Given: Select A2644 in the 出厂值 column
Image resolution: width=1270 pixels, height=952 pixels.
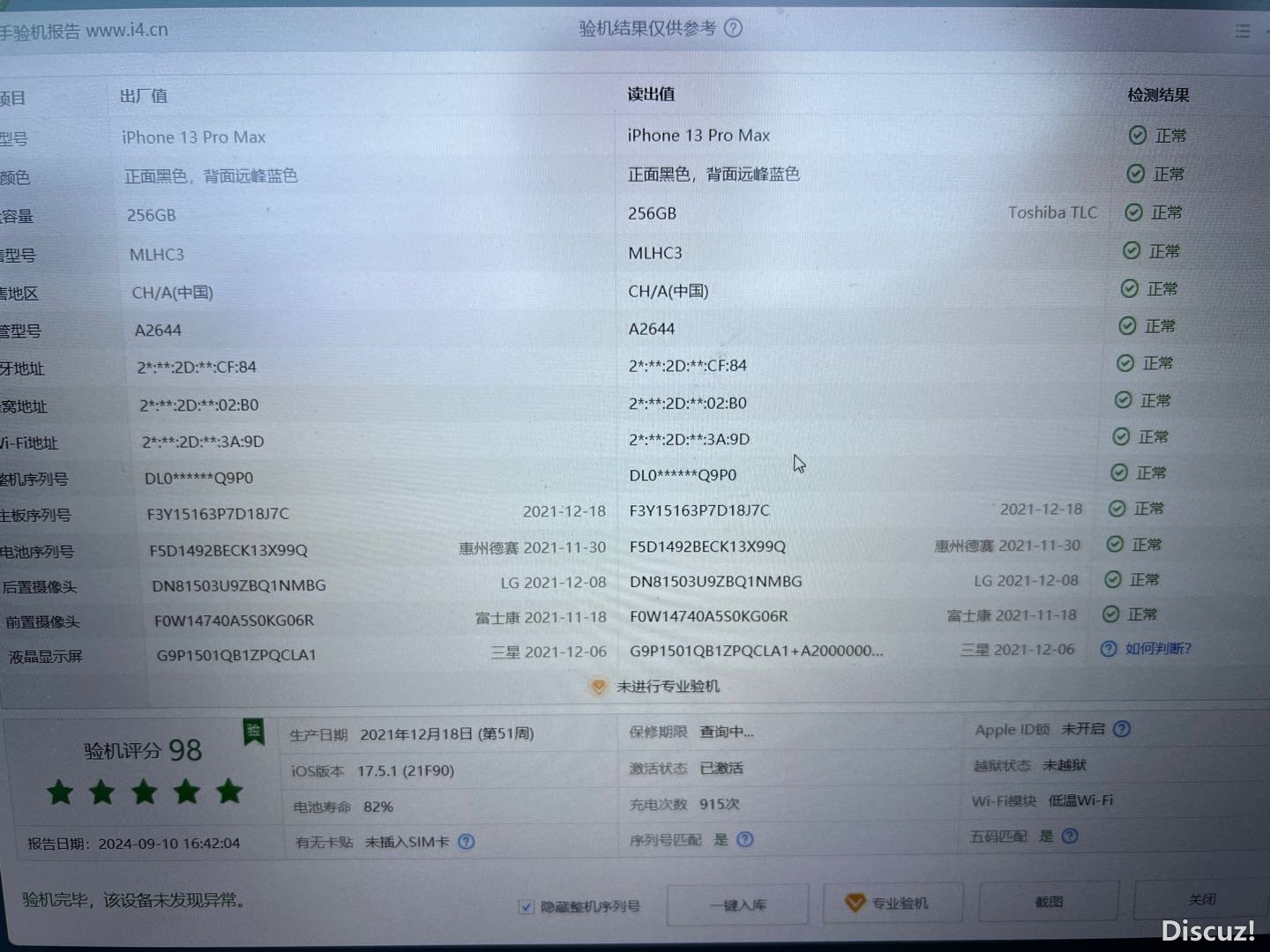Looking at the screenshot, I should (158, 331).
